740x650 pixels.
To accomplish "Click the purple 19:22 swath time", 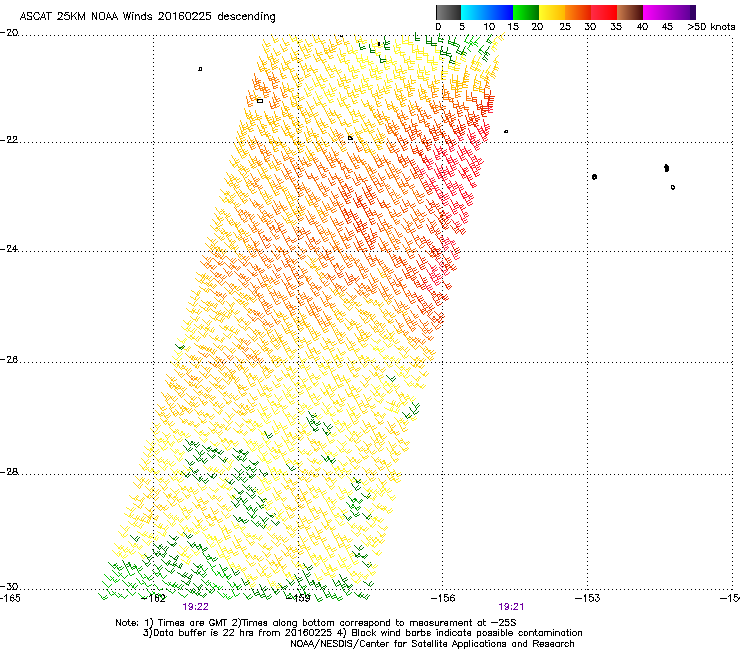I will point(195,607).
